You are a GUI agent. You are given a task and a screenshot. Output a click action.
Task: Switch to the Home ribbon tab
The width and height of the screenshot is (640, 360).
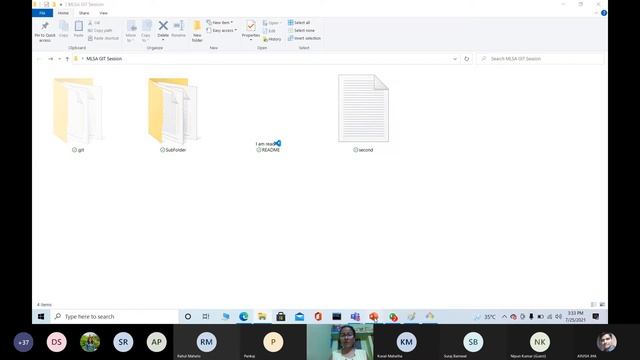[63, 13]
